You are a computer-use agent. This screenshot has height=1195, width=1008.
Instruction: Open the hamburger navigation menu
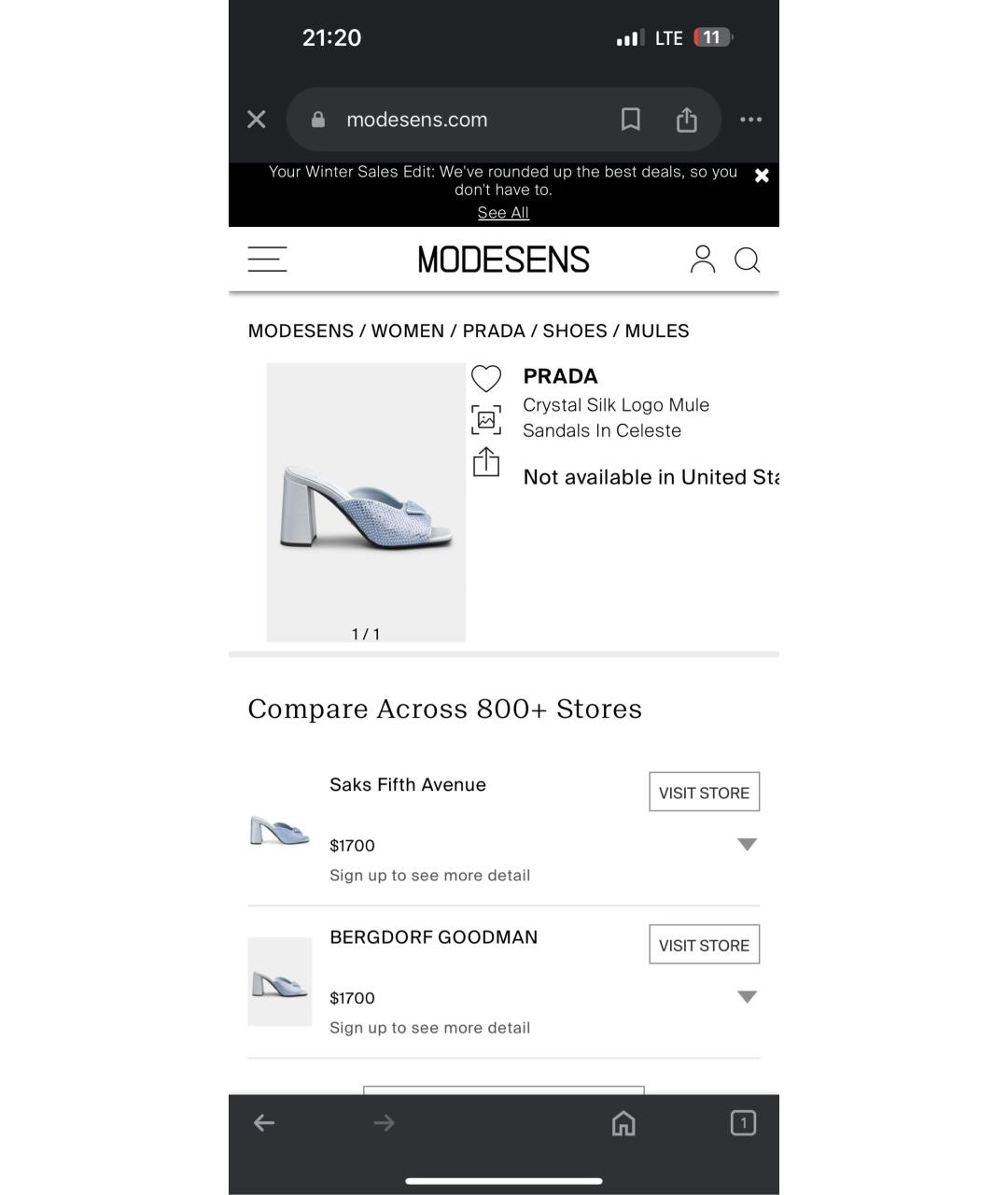tap(267, 260)
